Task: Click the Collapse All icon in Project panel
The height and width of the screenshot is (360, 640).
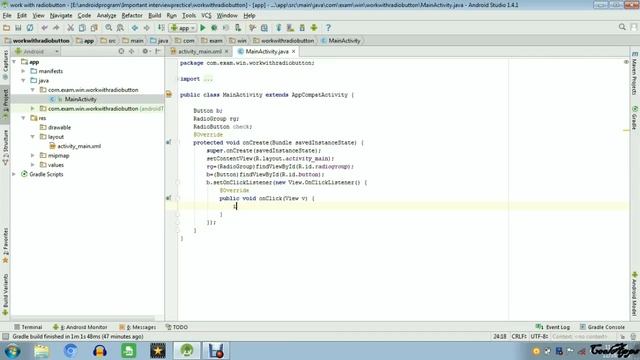Action: pyautogui.click(x=132, y=51)
